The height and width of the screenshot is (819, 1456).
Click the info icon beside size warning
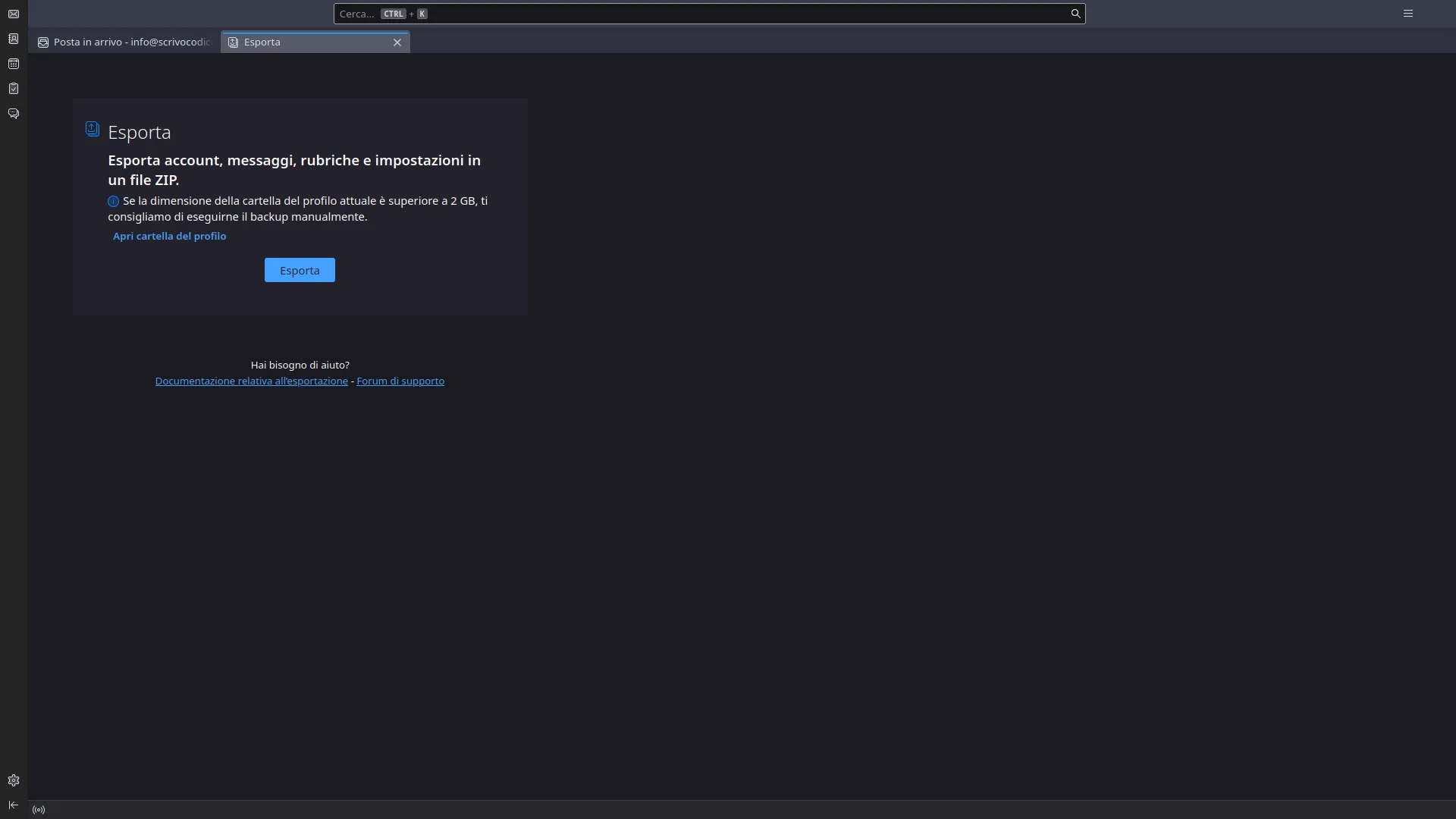pyautogui.click(x=113, y=202)
